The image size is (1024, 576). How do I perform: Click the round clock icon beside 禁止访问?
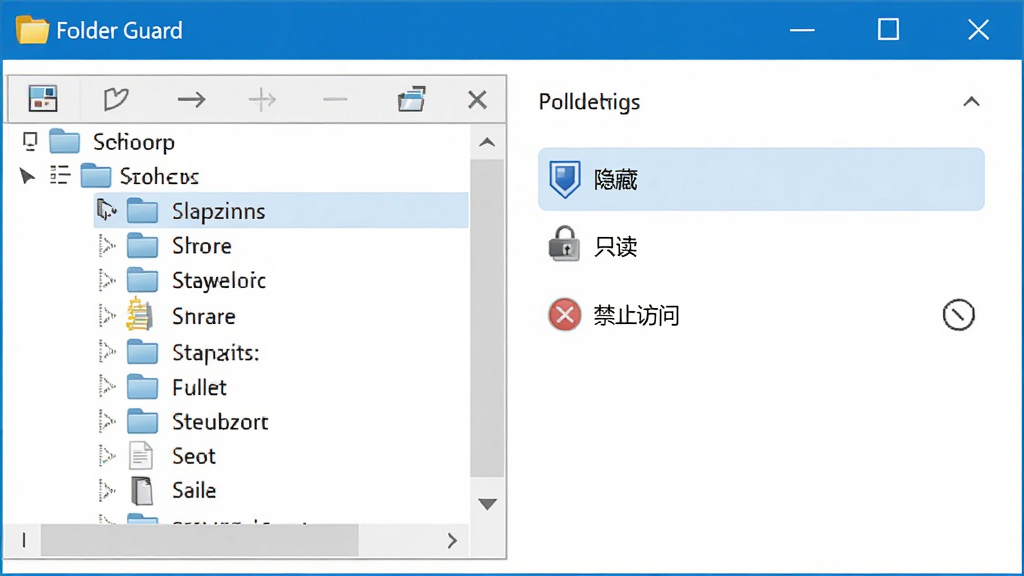958,315
